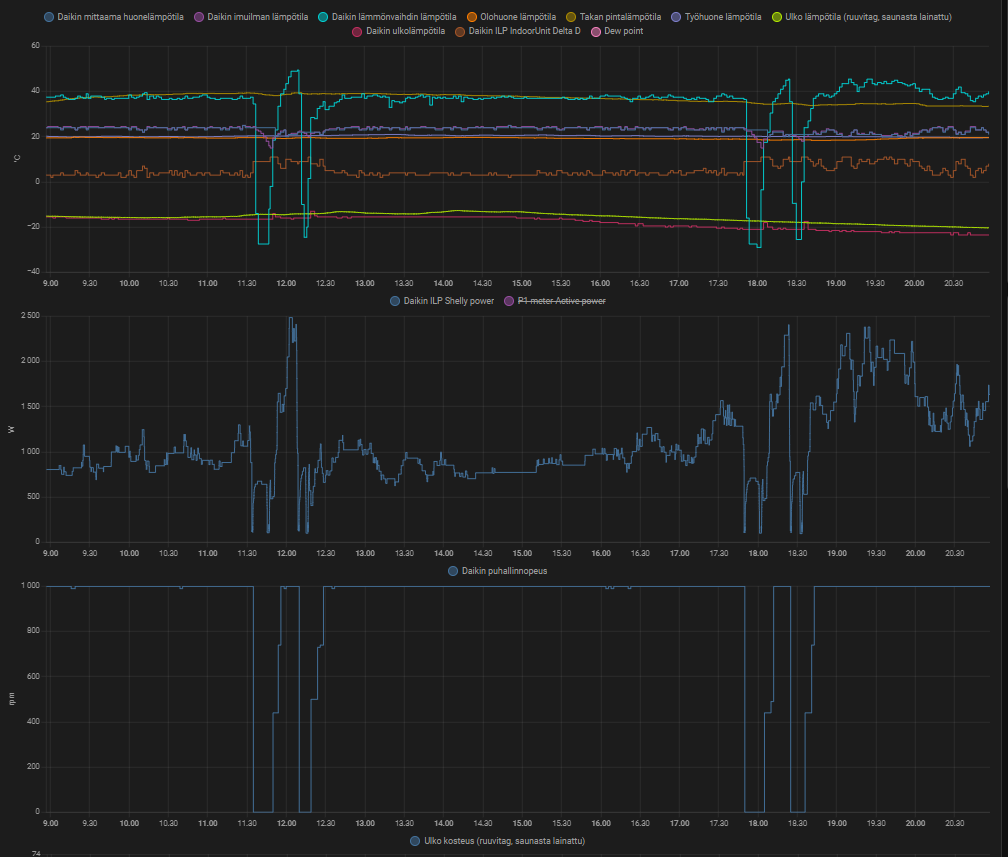Click the 2500 W power peak near 12.00
Viewport: 1008px width, 857px height.
[291, 320]
